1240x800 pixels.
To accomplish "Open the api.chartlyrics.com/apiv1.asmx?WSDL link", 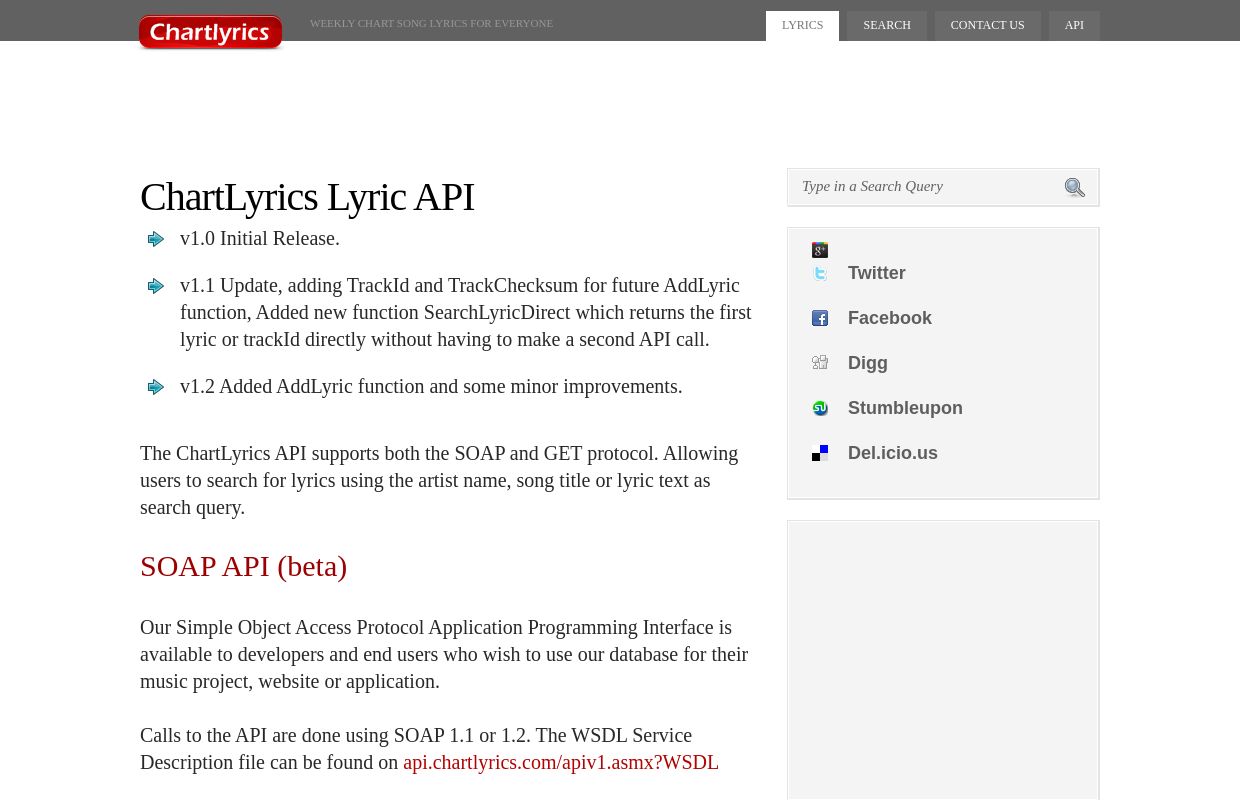I will 561,762.
